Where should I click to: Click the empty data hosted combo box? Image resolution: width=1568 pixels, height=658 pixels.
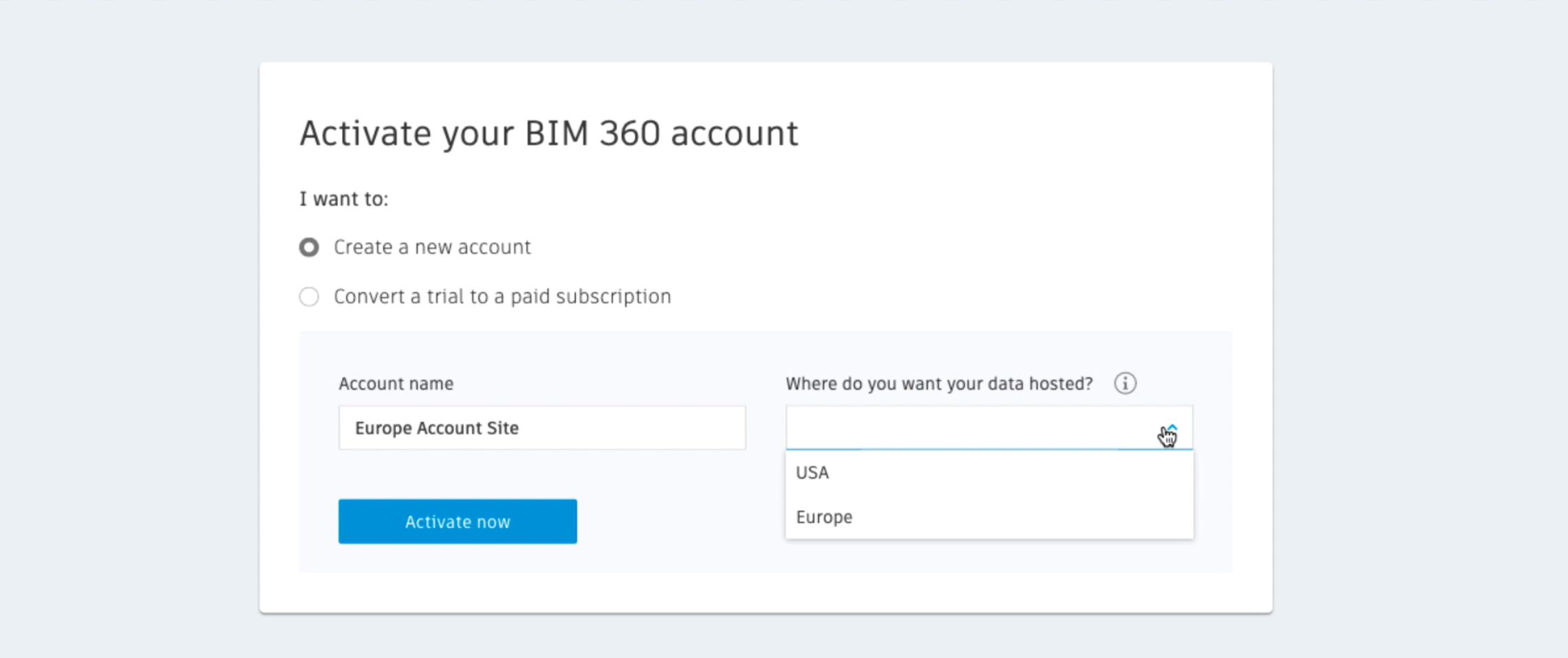[x=989, y=427]
